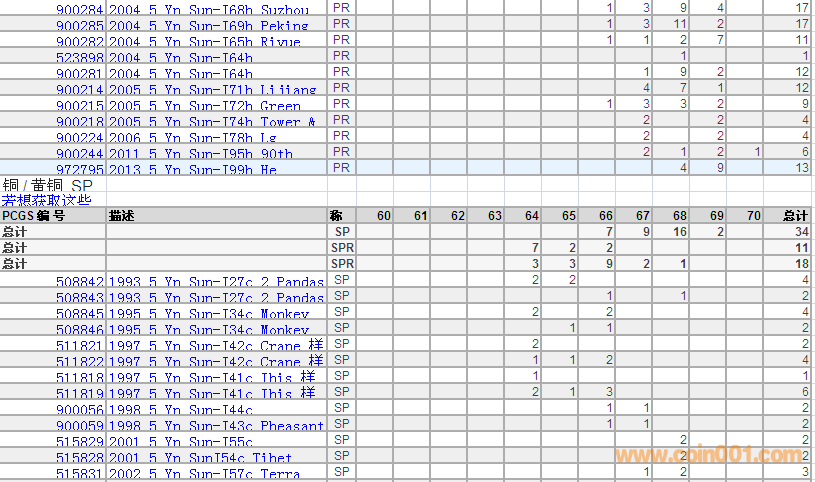815x482 pixels.
Task: Open coin entry number 523898
Action: tap(79, 58)
